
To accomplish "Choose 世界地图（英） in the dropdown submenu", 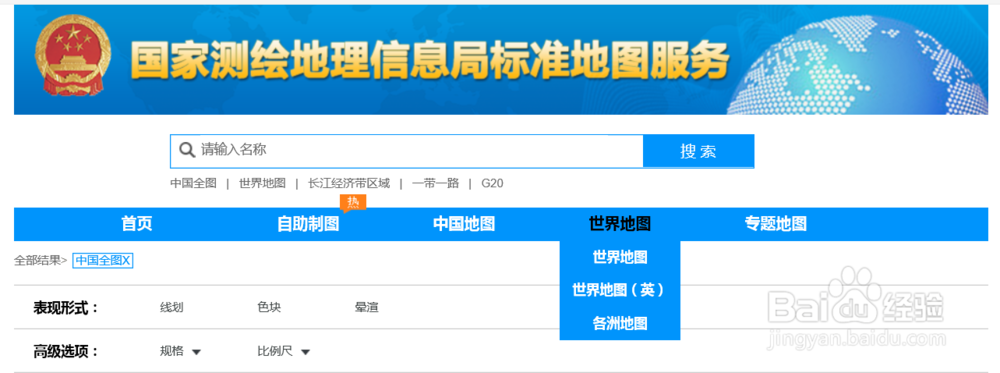I will point(620,290).
